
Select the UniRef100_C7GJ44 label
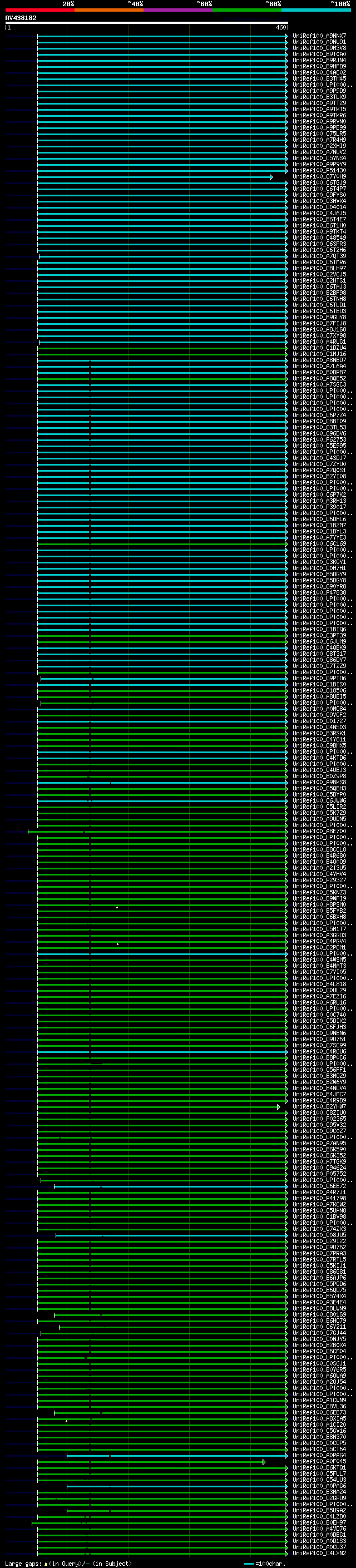click(319, 1332)
